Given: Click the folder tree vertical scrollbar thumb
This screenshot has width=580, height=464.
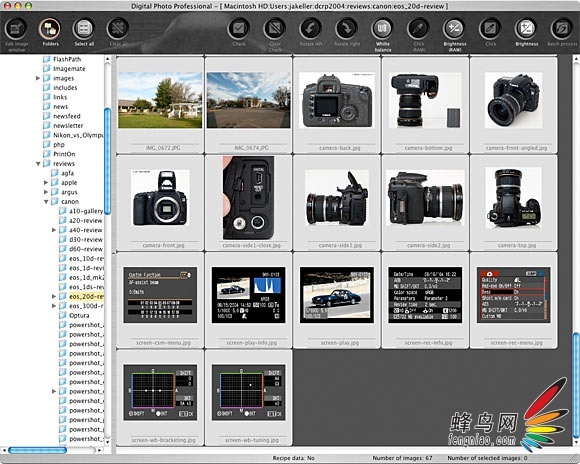Looking at the screenshot, I should coord(108,161).
